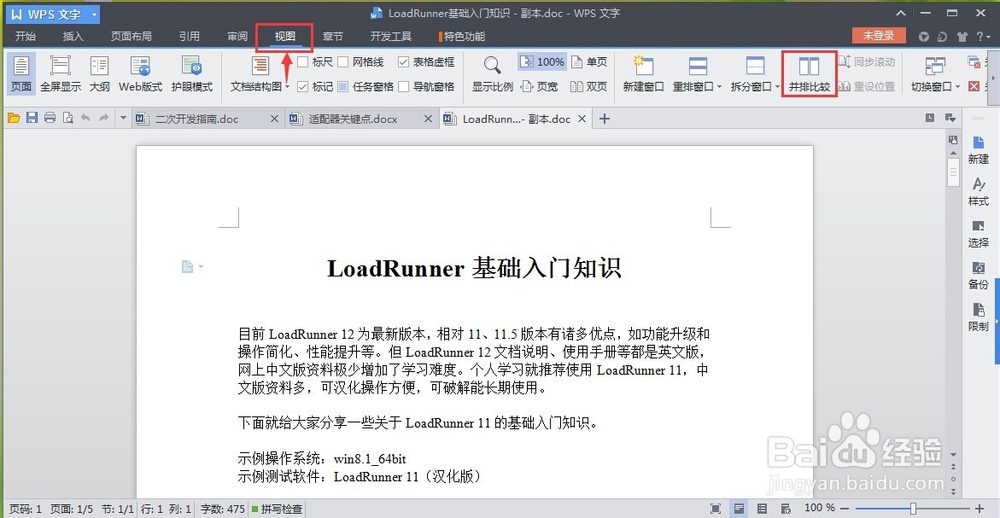
Task: Turn on 护眼模式 eye-protection mode
Action: [x=192, y=73]
